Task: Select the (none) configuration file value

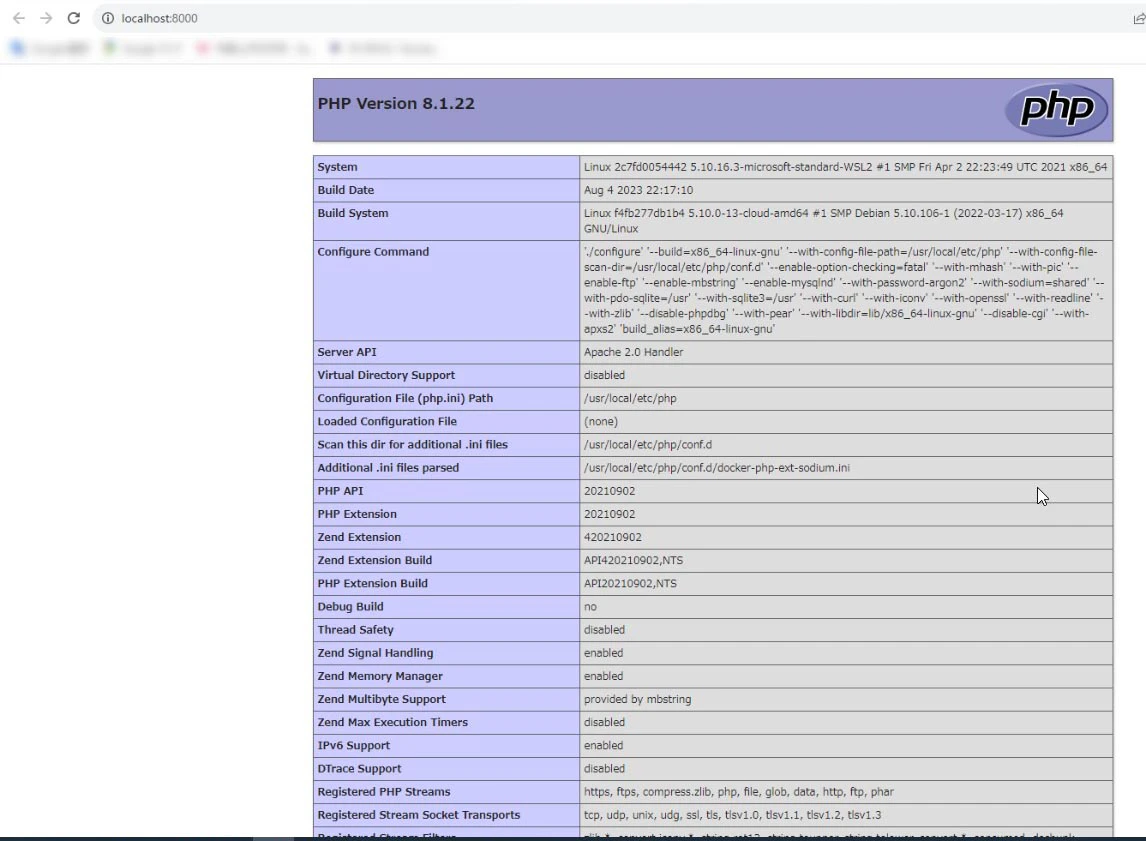Action: coord(601,422)
